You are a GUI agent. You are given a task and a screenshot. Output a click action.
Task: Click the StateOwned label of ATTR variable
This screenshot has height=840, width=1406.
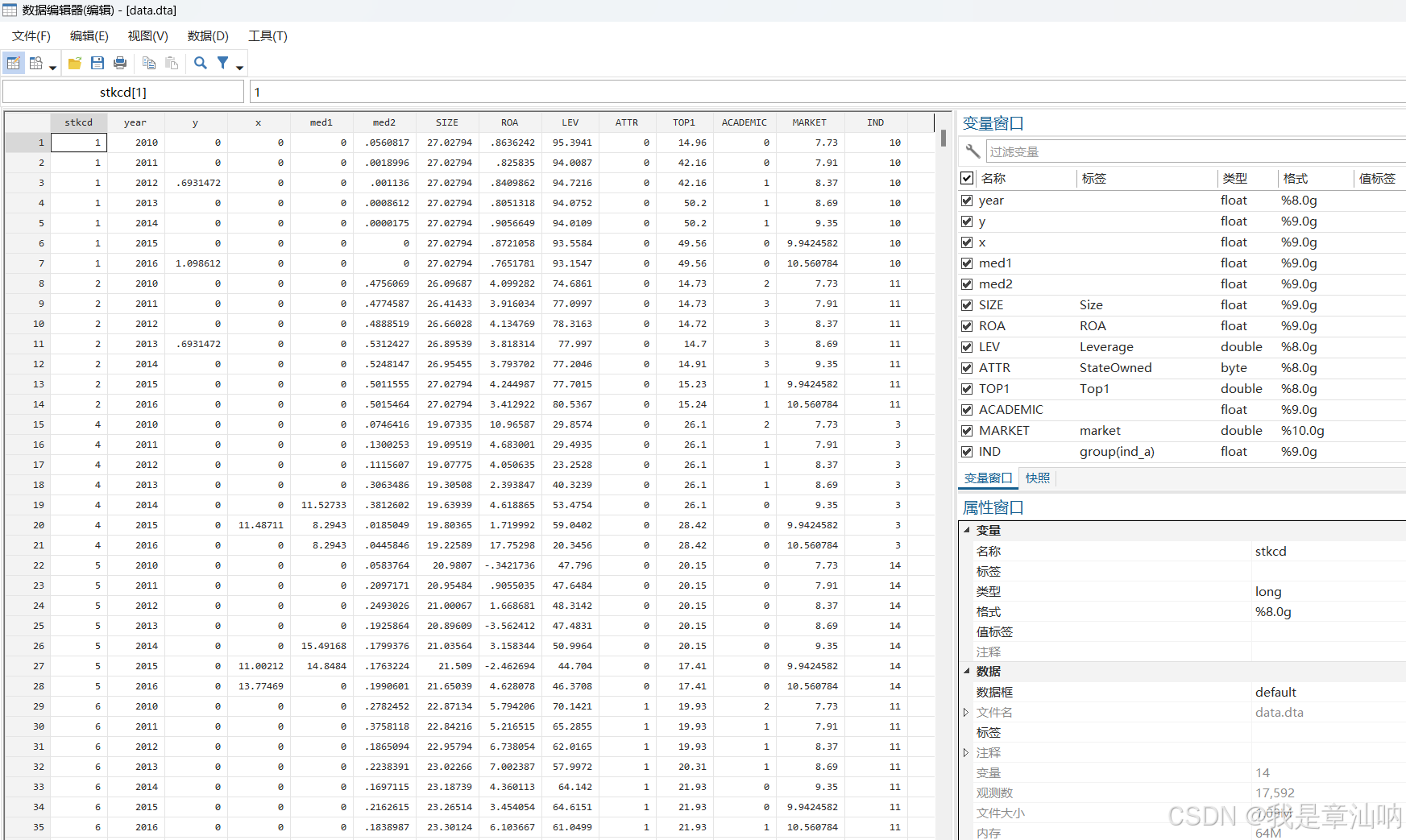click(x=1116, y=368)
